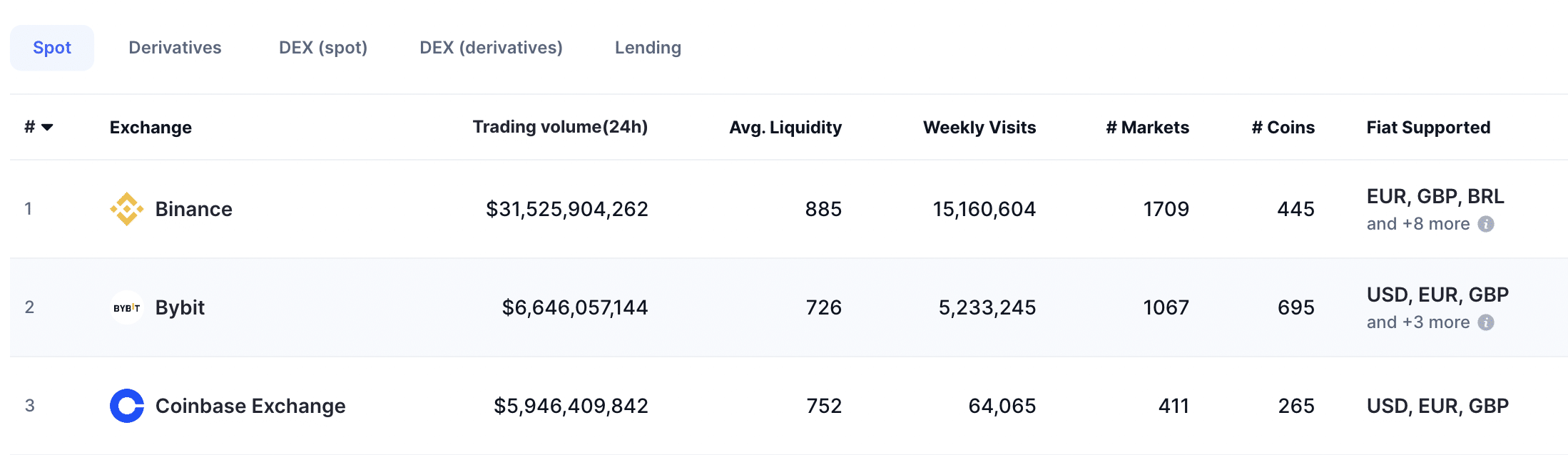Click rank number 1 for Binance
The height and width of the screenshot is (455, 1568).
click(29, 209)
